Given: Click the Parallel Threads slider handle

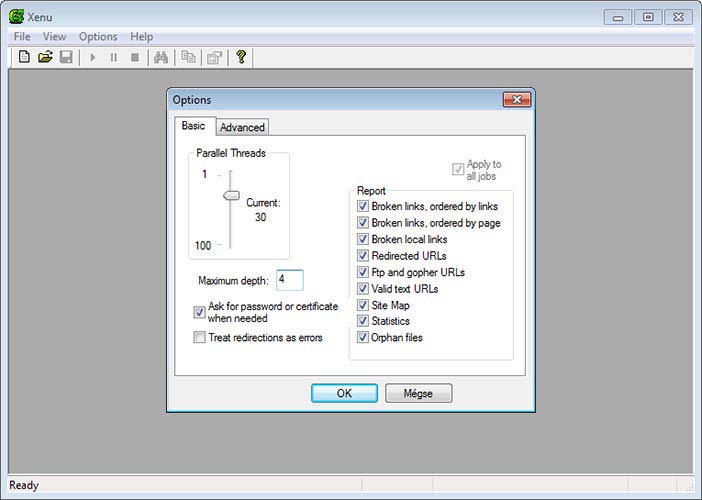Looking at the screenshot, I should [x=231, y=196].
